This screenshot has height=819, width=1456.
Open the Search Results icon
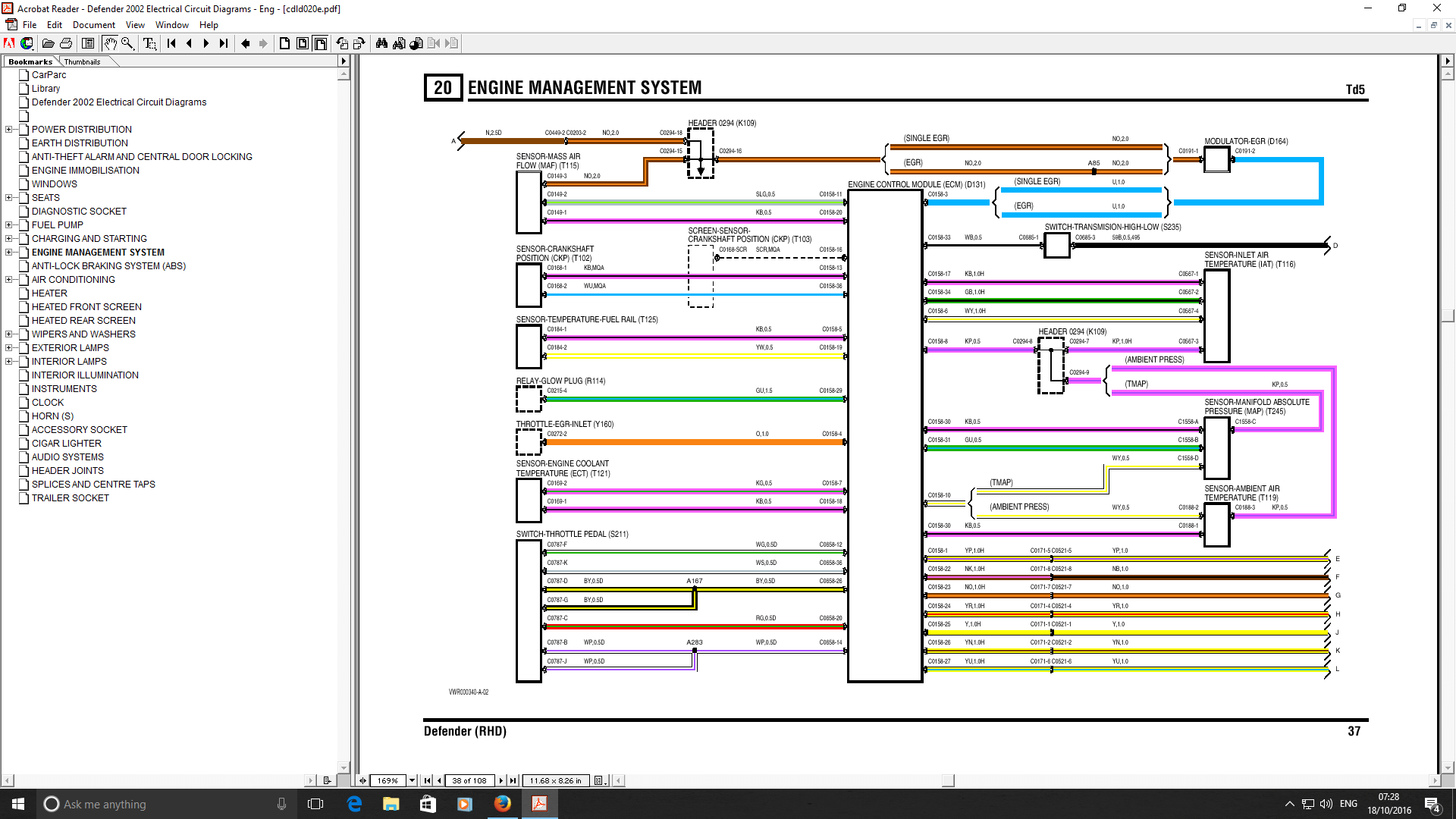[416, 43]
